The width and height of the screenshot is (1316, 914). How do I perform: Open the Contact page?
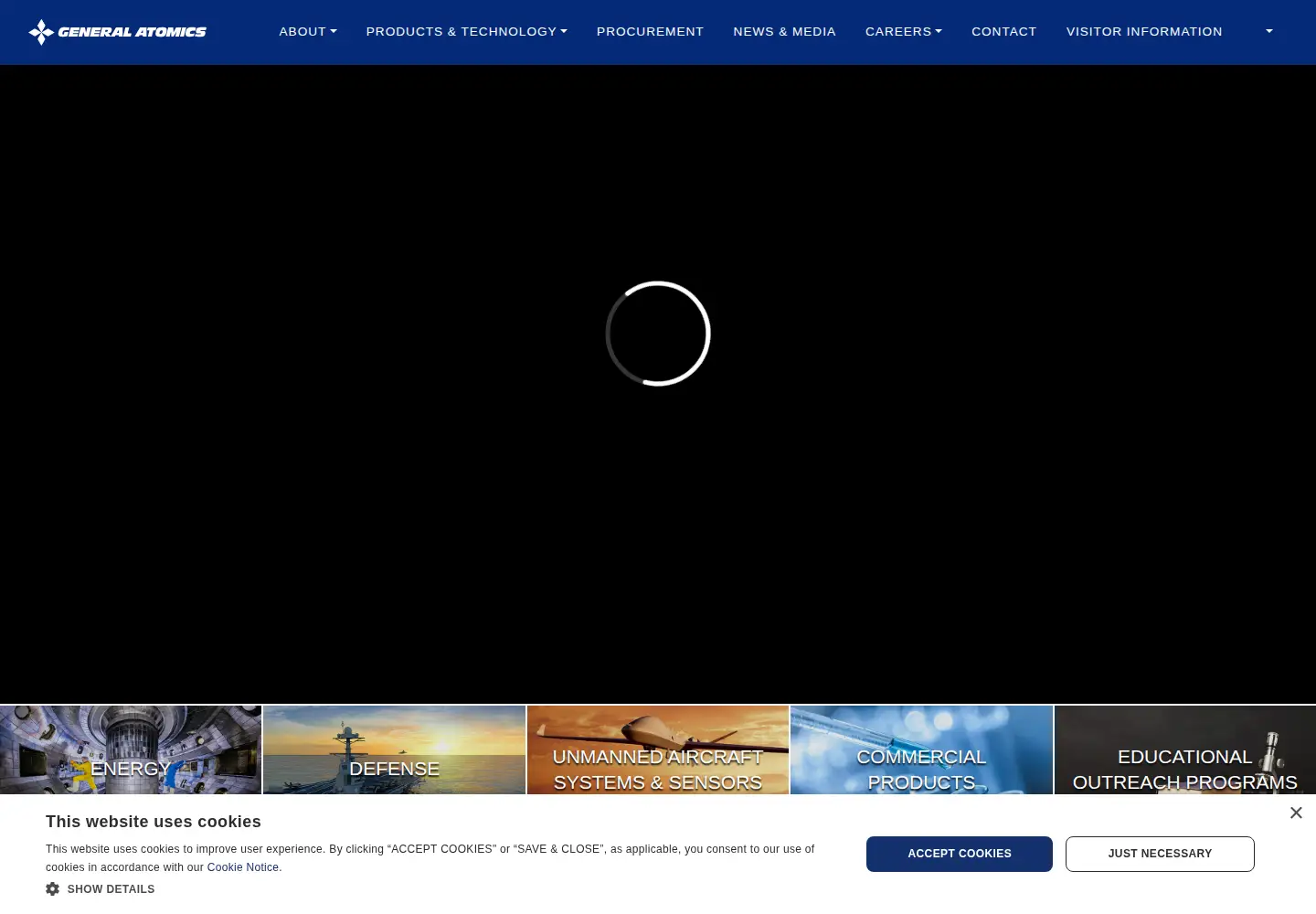point(1003,32)
